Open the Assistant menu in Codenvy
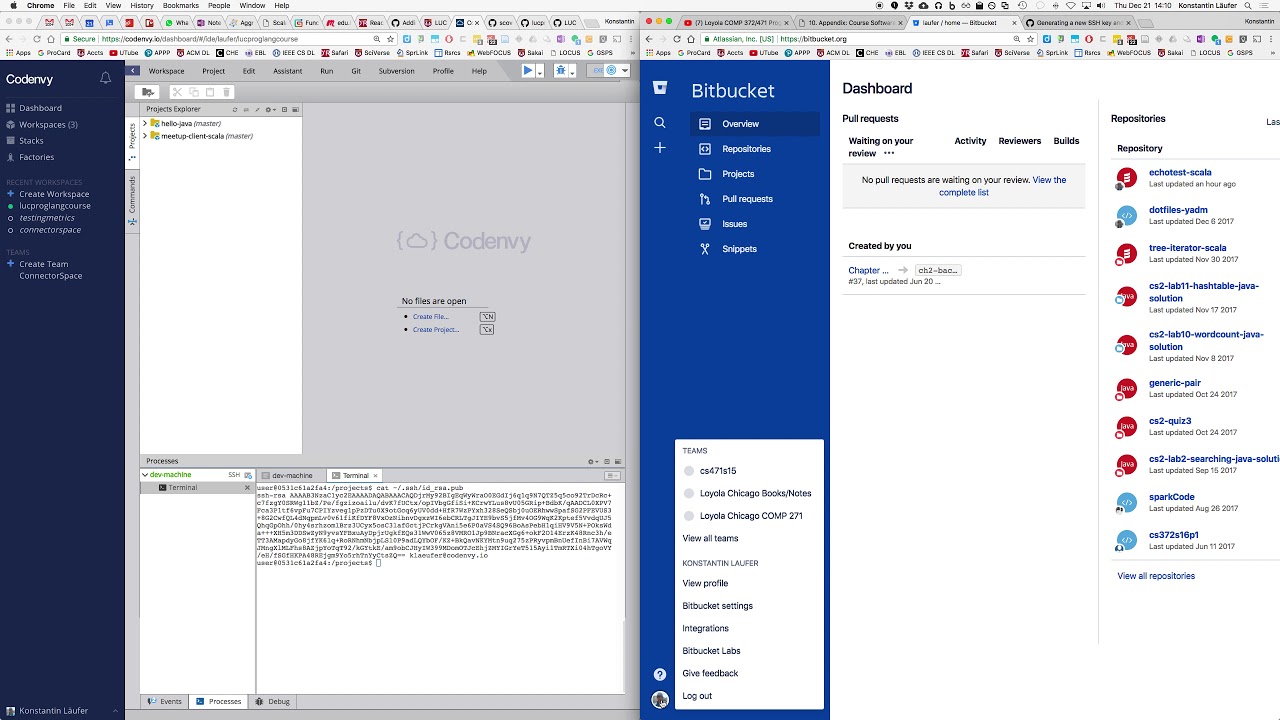Screen dimensions: 1280x720 click(x=288, y=71)
